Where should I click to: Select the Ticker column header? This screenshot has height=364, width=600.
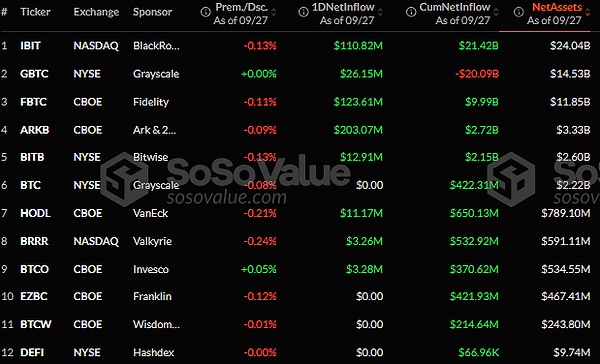coord(35,12)
